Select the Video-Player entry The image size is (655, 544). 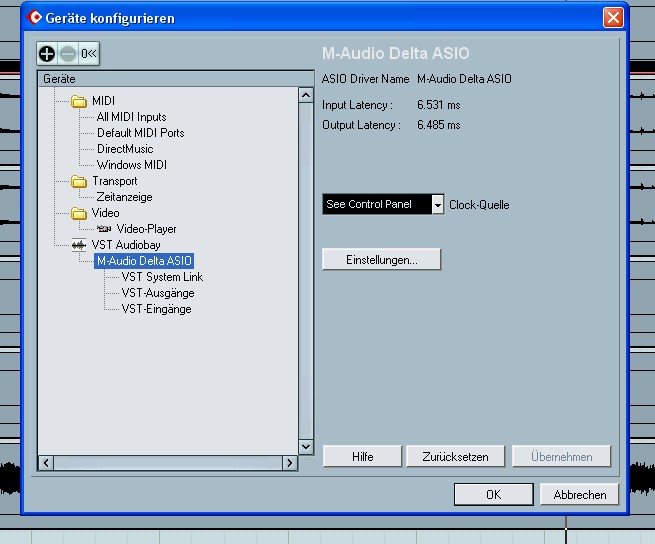[146, 229]
